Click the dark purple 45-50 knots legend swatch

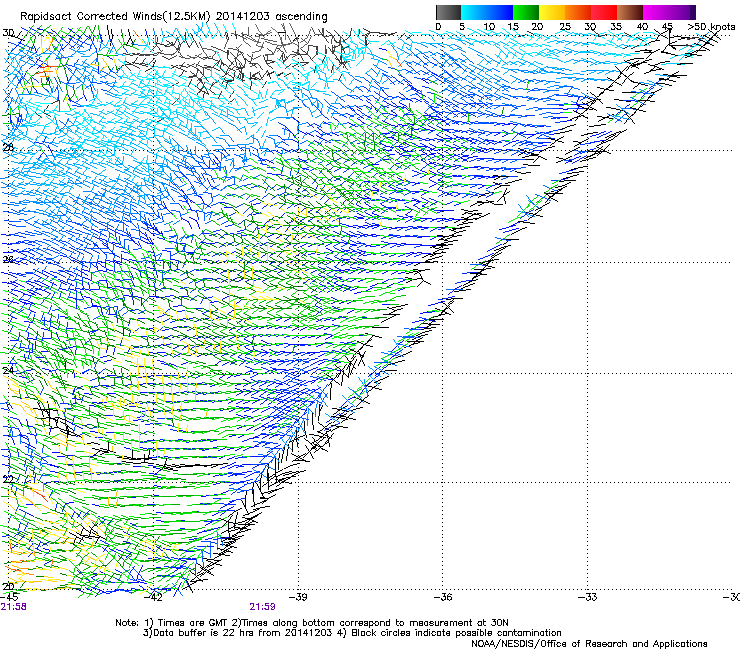(x=682, y=12)
